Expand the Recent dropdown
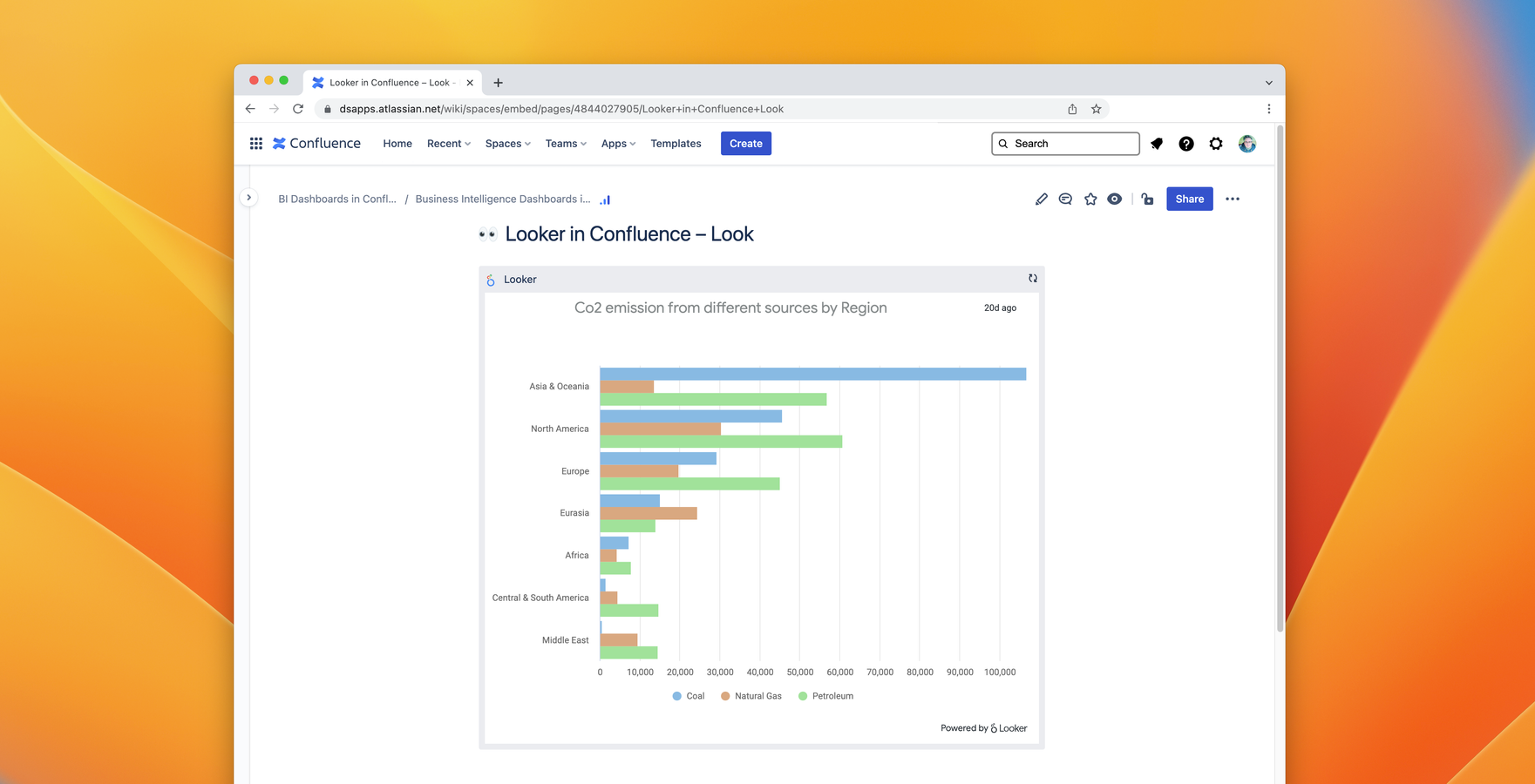Viewport: 1535px width, 784px height. 449,144
